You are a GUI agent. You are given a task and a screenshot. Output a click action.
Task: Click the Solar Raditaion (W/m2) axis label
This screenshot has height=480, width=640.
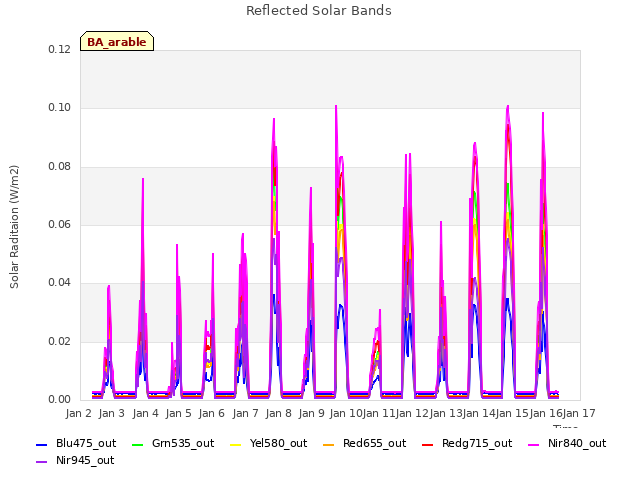click(14, 227)
